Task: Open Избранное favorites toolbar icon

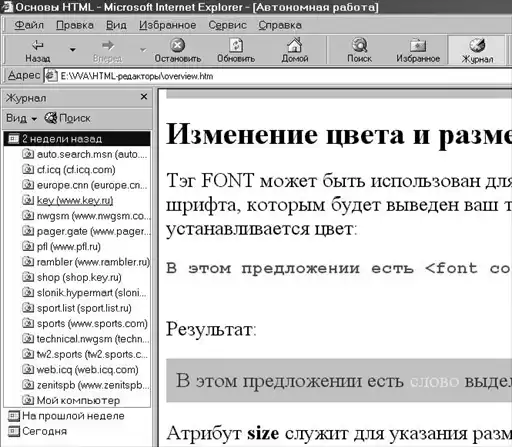Action: coord(418,45)
